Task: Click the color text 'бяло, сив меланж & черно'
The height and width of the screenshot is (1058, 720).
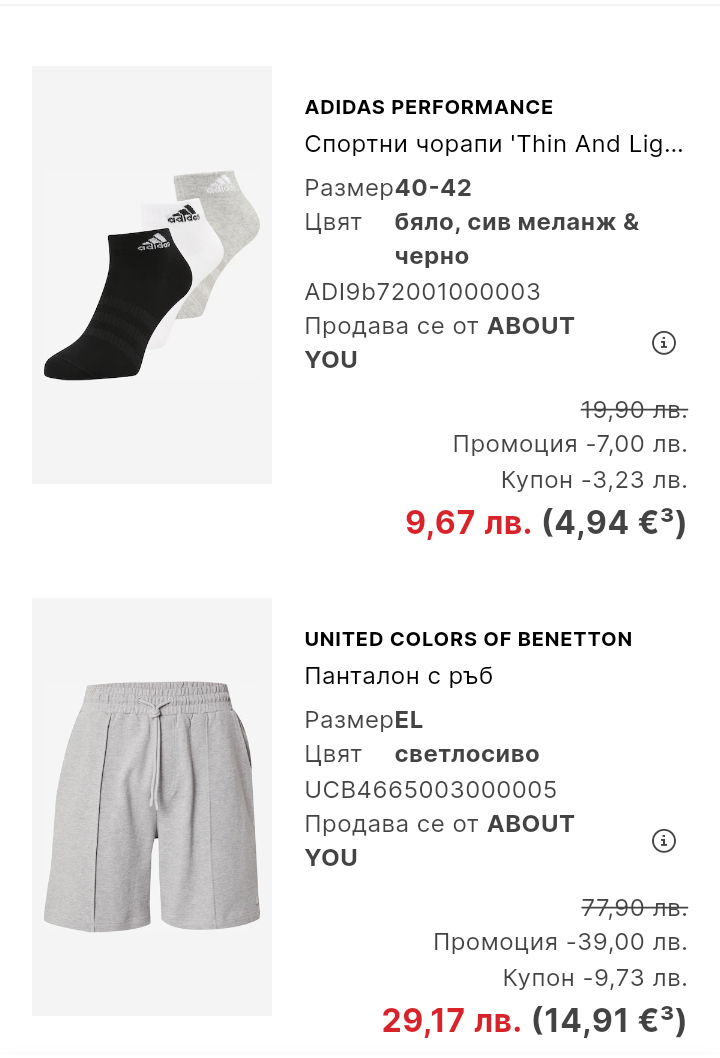Action: (516, 239)
